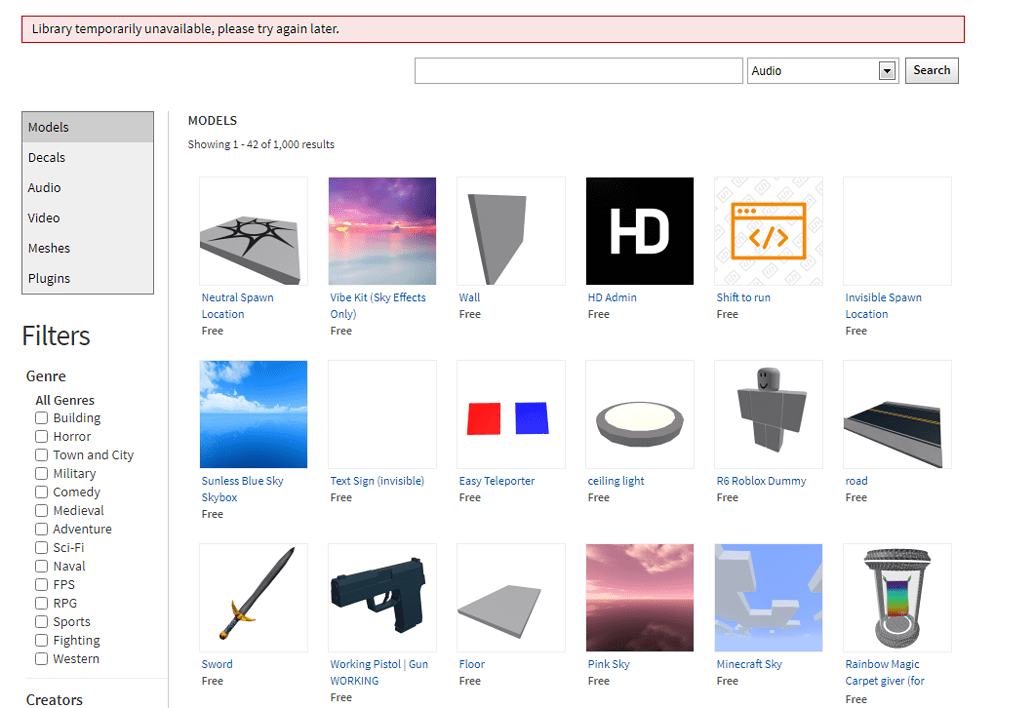Open the Working Pistol thumbnail
This screenshot has width=1035, height=708.
click(x=382, y=597)
